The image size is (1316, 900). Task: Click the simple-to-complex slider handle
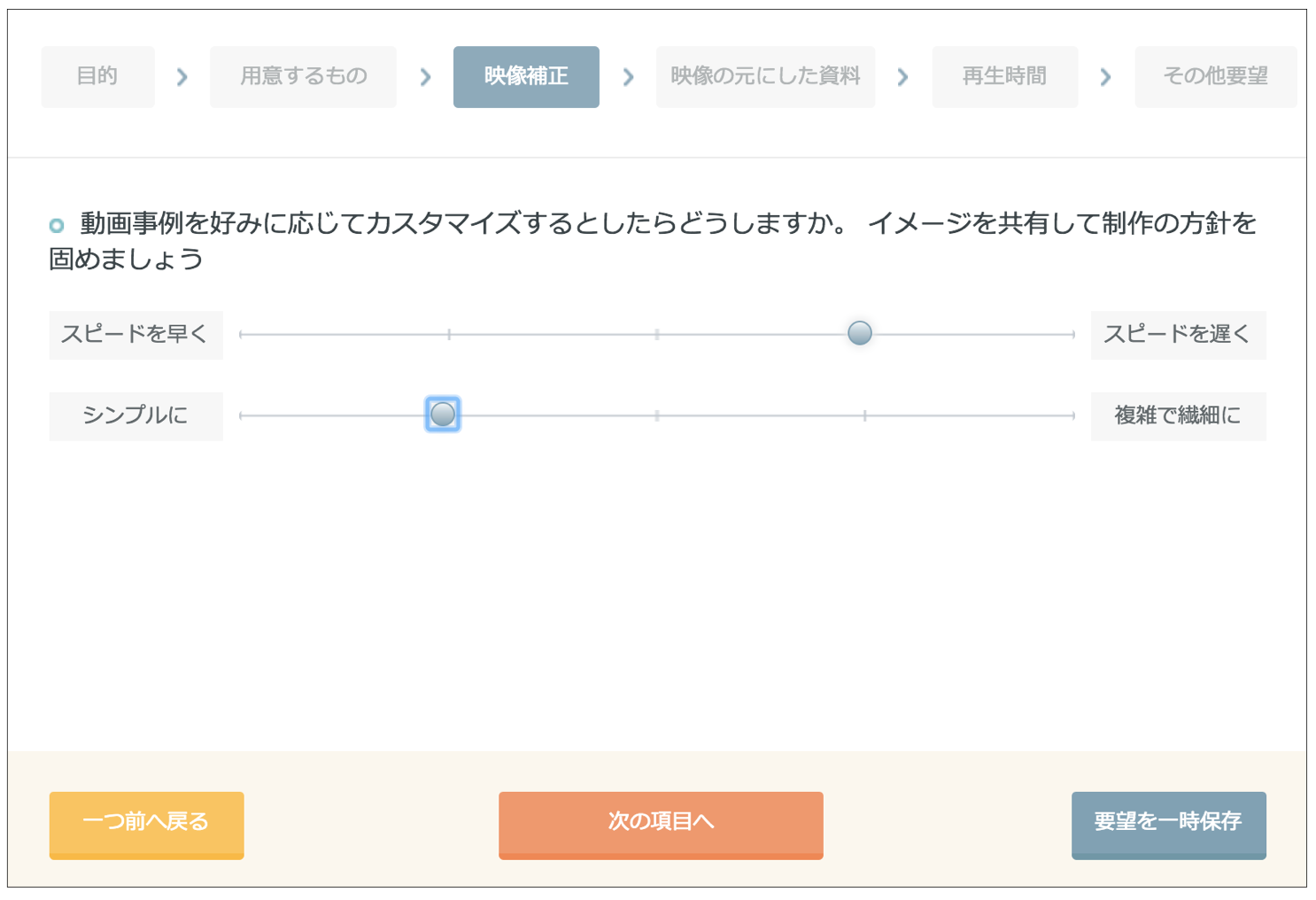pos(443,414)
